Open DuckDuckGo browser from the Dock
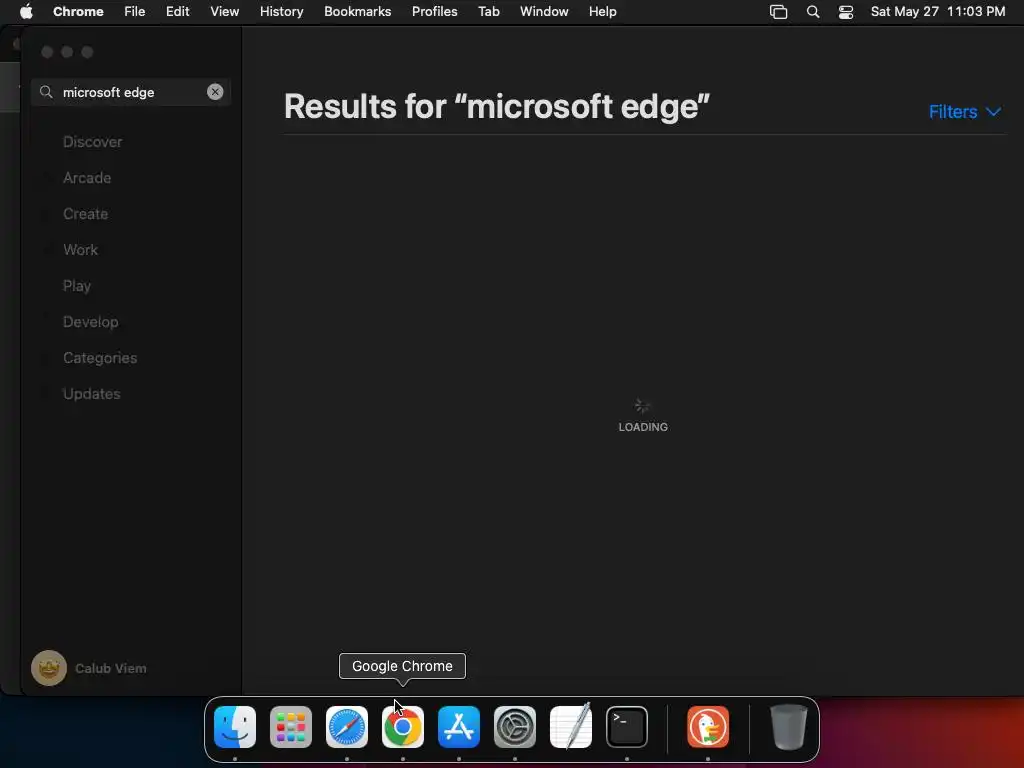 tap(708, 727)
